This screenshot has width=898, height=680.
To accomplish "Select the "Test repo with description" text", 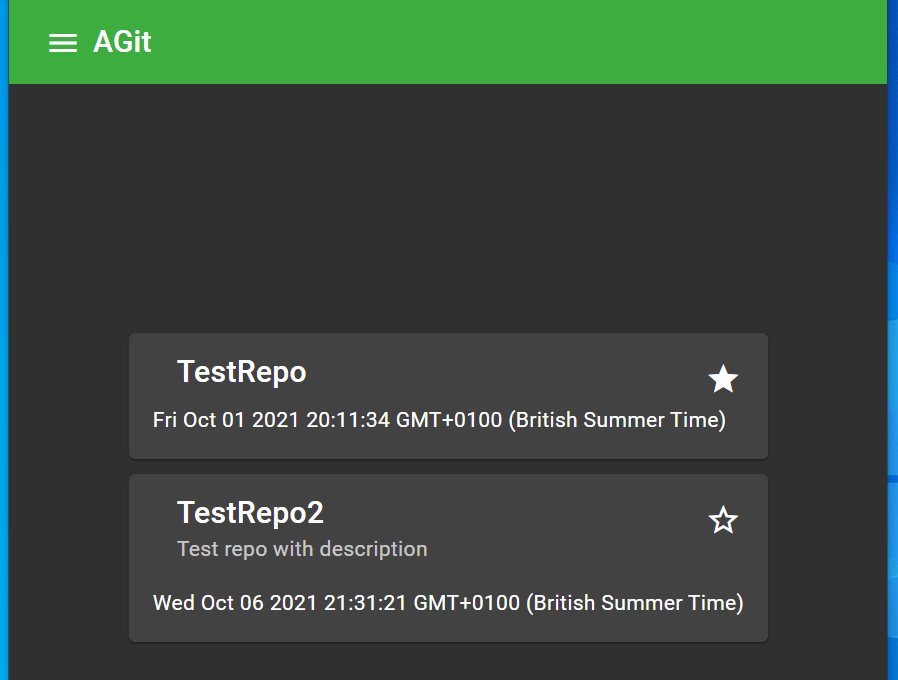I will [302, 549].
